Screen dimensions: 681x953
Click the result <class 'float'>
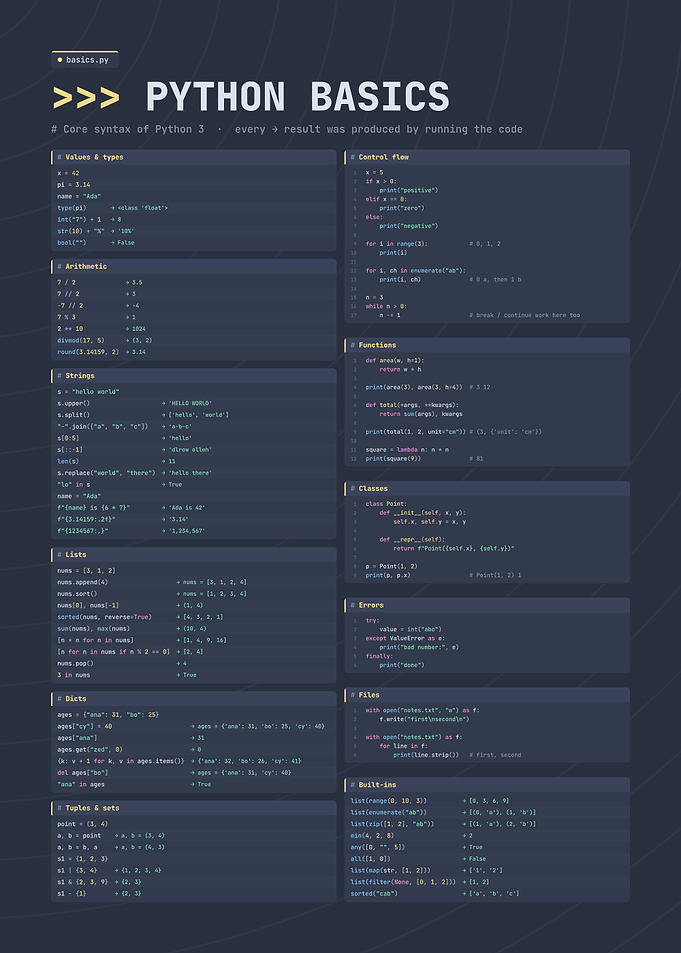click(142, 208)
